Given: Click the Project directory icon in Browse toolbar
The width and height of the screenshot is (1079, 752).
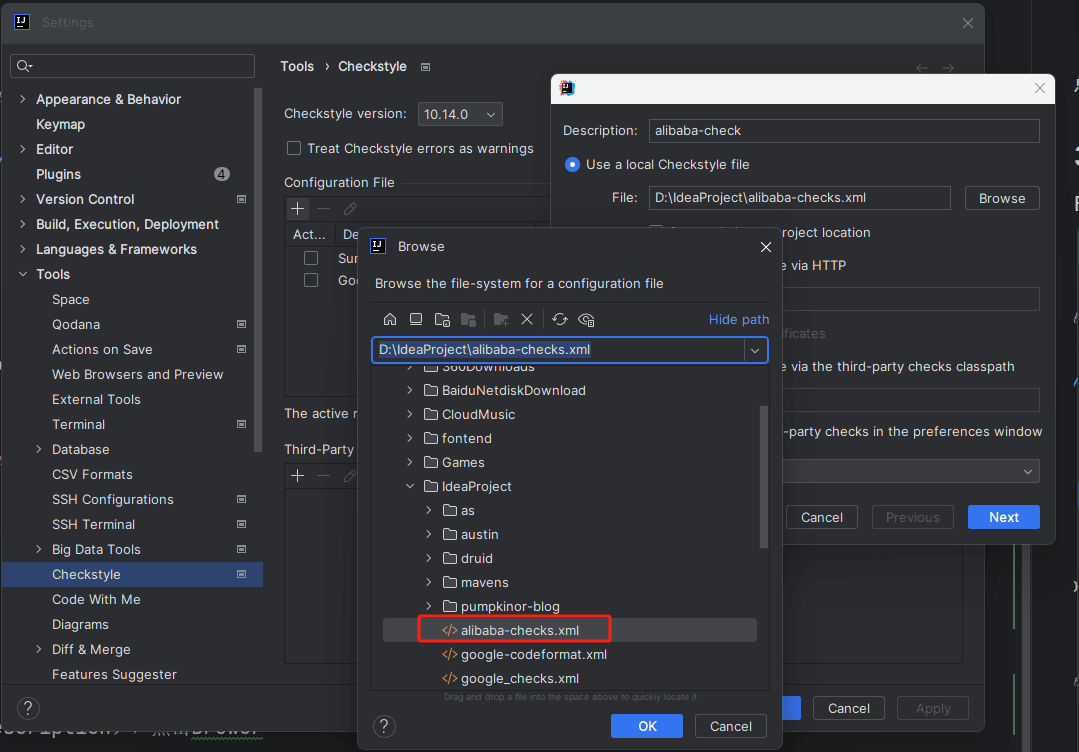Looking at the screenshot, I should click(442, 320).
